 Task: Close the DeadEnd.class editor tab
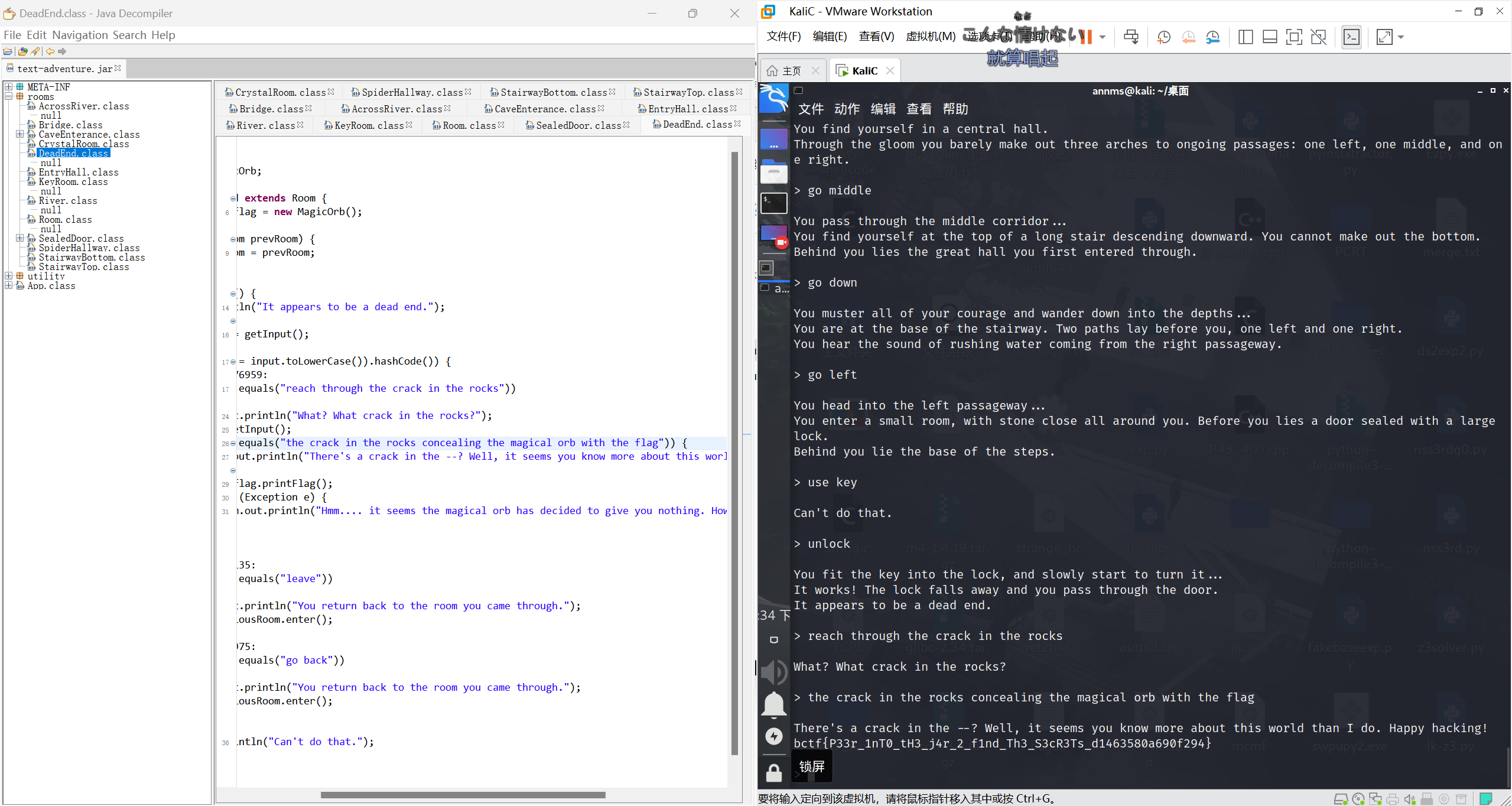737,123
